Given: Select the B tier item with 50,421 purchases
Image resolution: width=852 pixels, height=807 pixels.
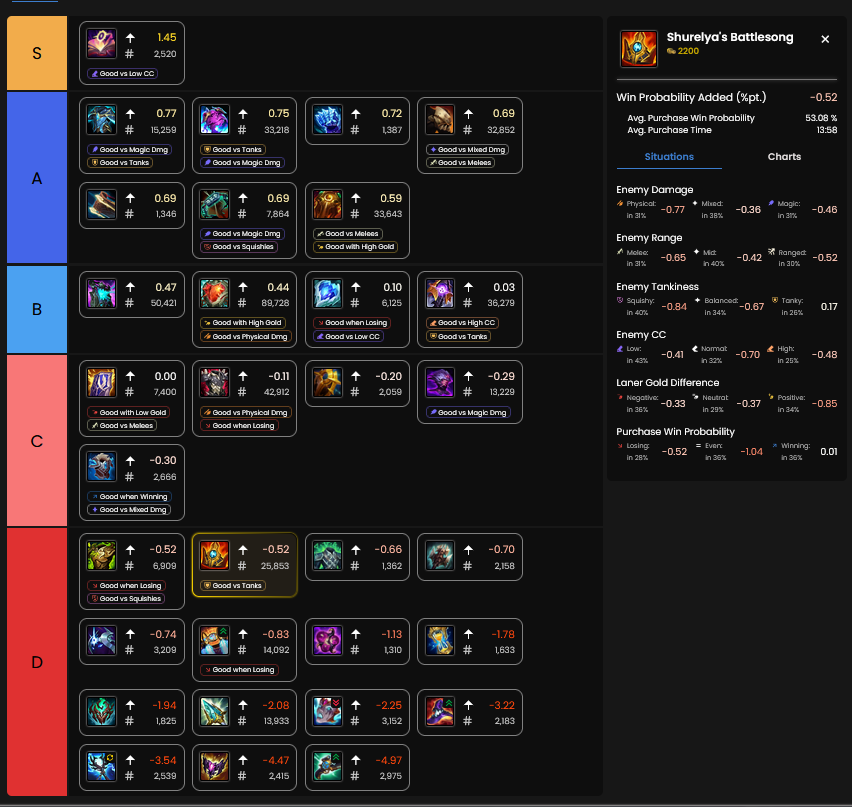Looking at the screenshot, I should (x=131, y=294).
